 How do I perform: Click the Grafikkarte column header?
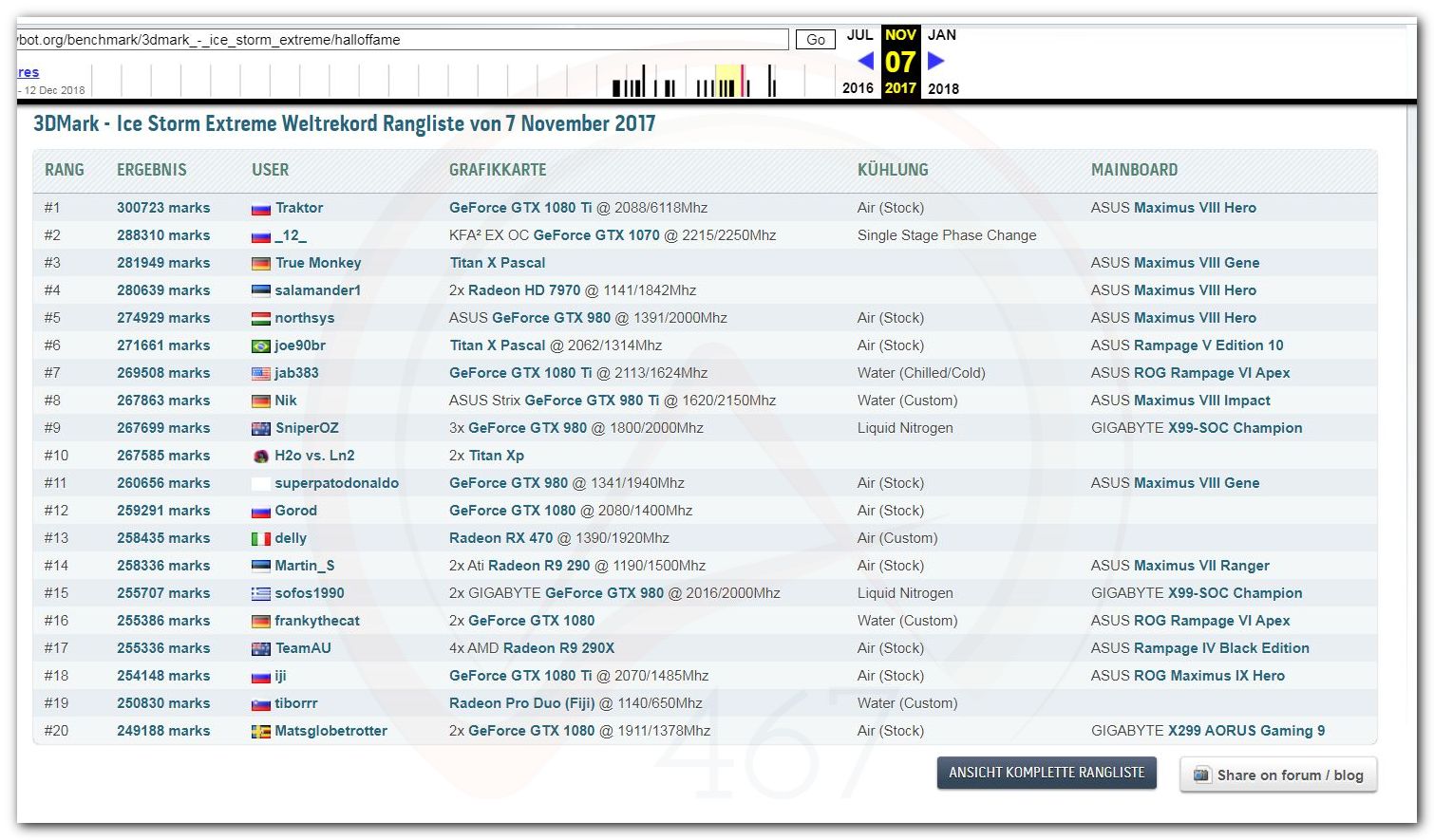point(498,170)
